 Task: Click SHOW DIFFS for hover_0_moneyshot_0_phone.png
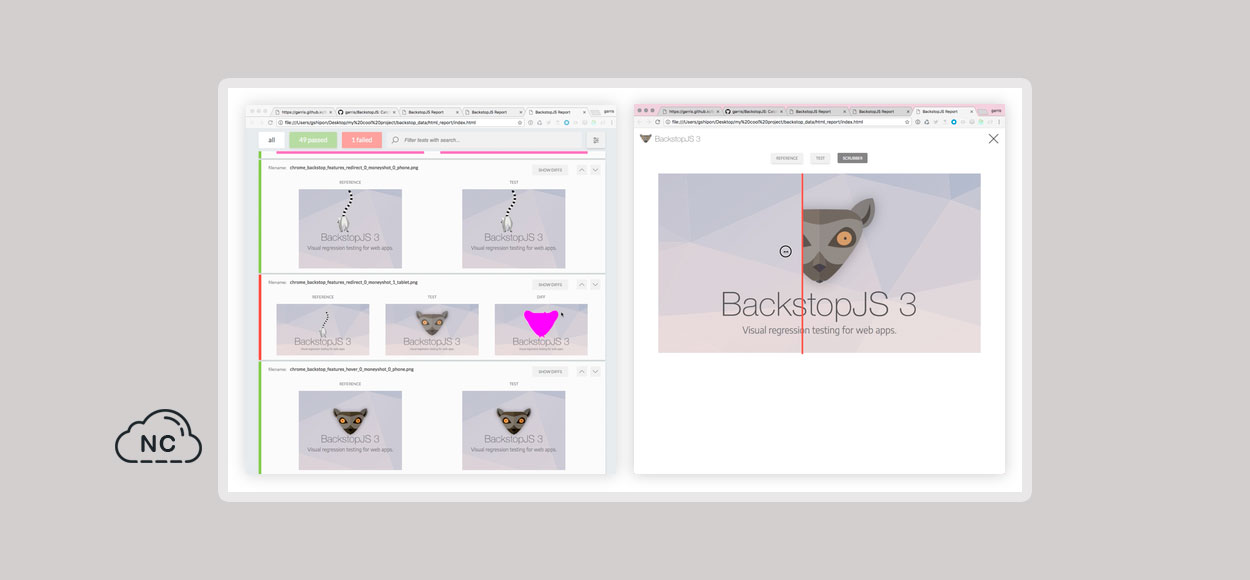(550, 371)
